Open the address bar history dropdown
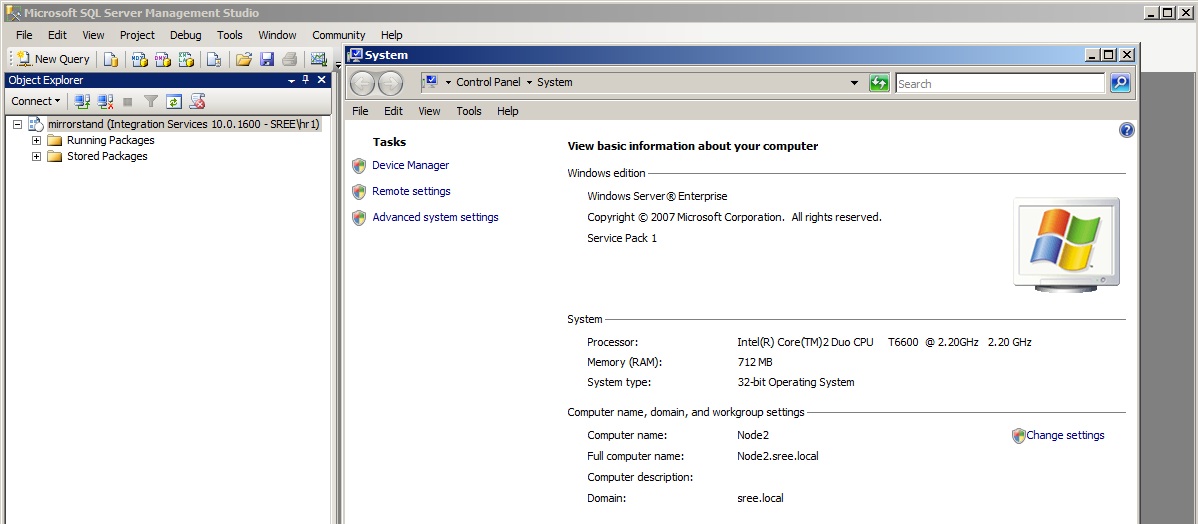Screen dimensions: 1198x524 pos(854,83)
